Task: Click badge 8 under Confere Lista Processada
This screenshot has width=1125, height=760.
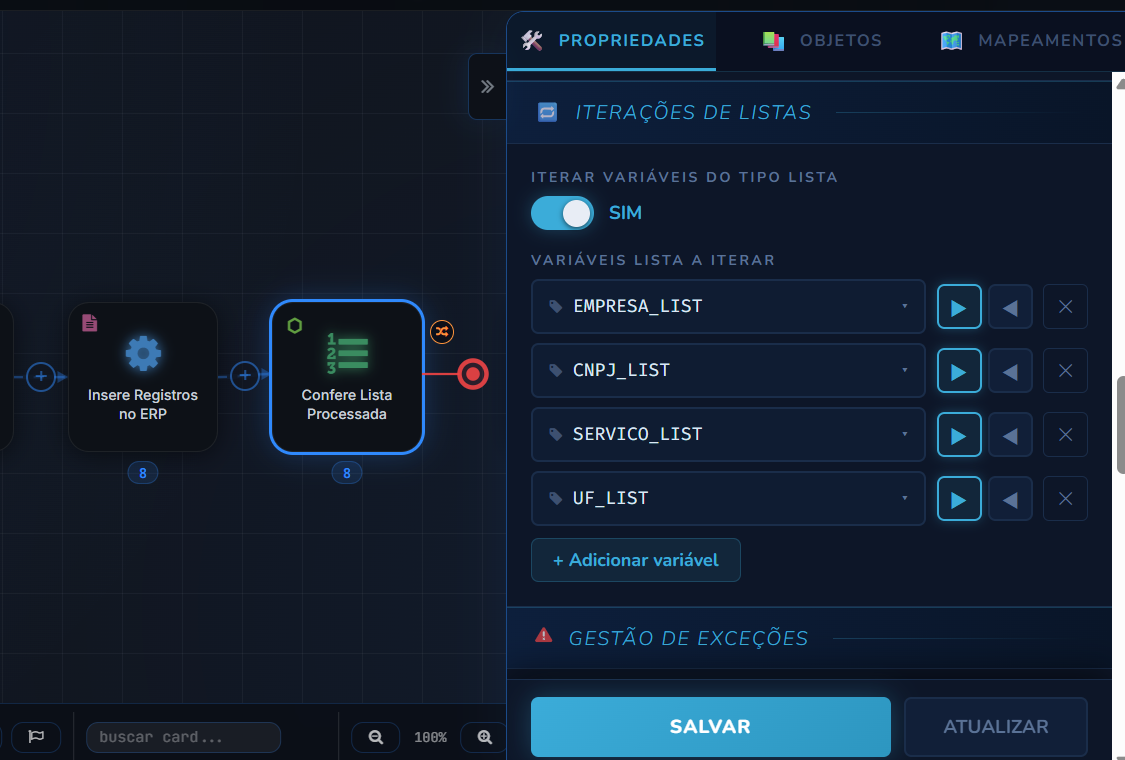Action: 347,473
